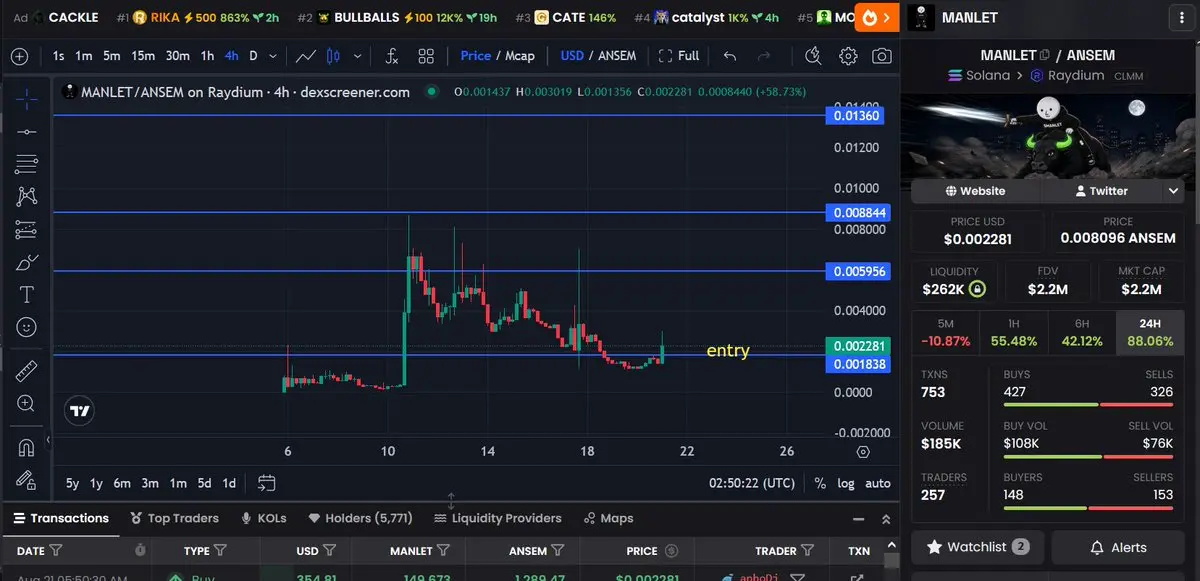The height and width of the screenshot is (581, 1200).
Task: Open the Maps tab
Action: point(608,518)
